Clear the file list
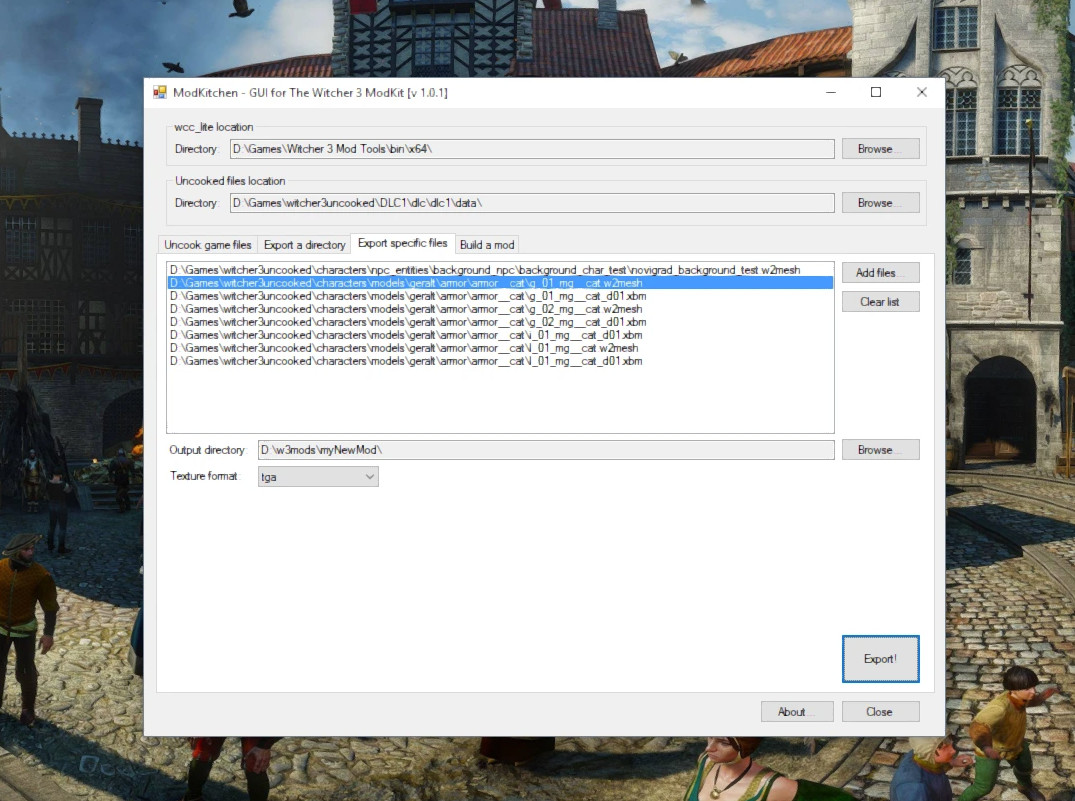The image size is (1075, 801). coord(880,302)
